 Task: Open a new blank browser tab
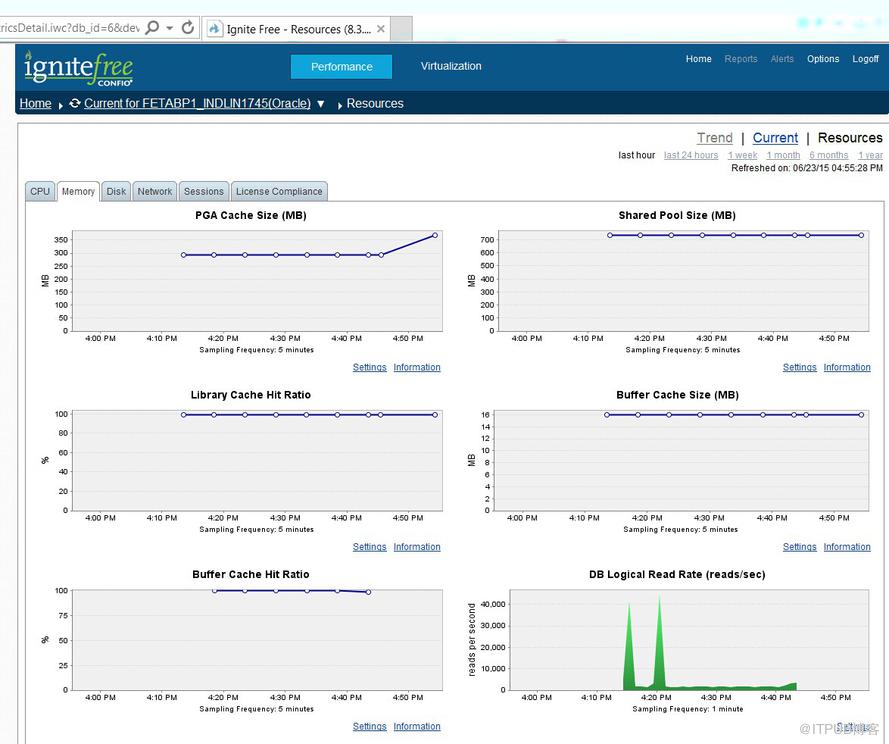pos(401,29)
